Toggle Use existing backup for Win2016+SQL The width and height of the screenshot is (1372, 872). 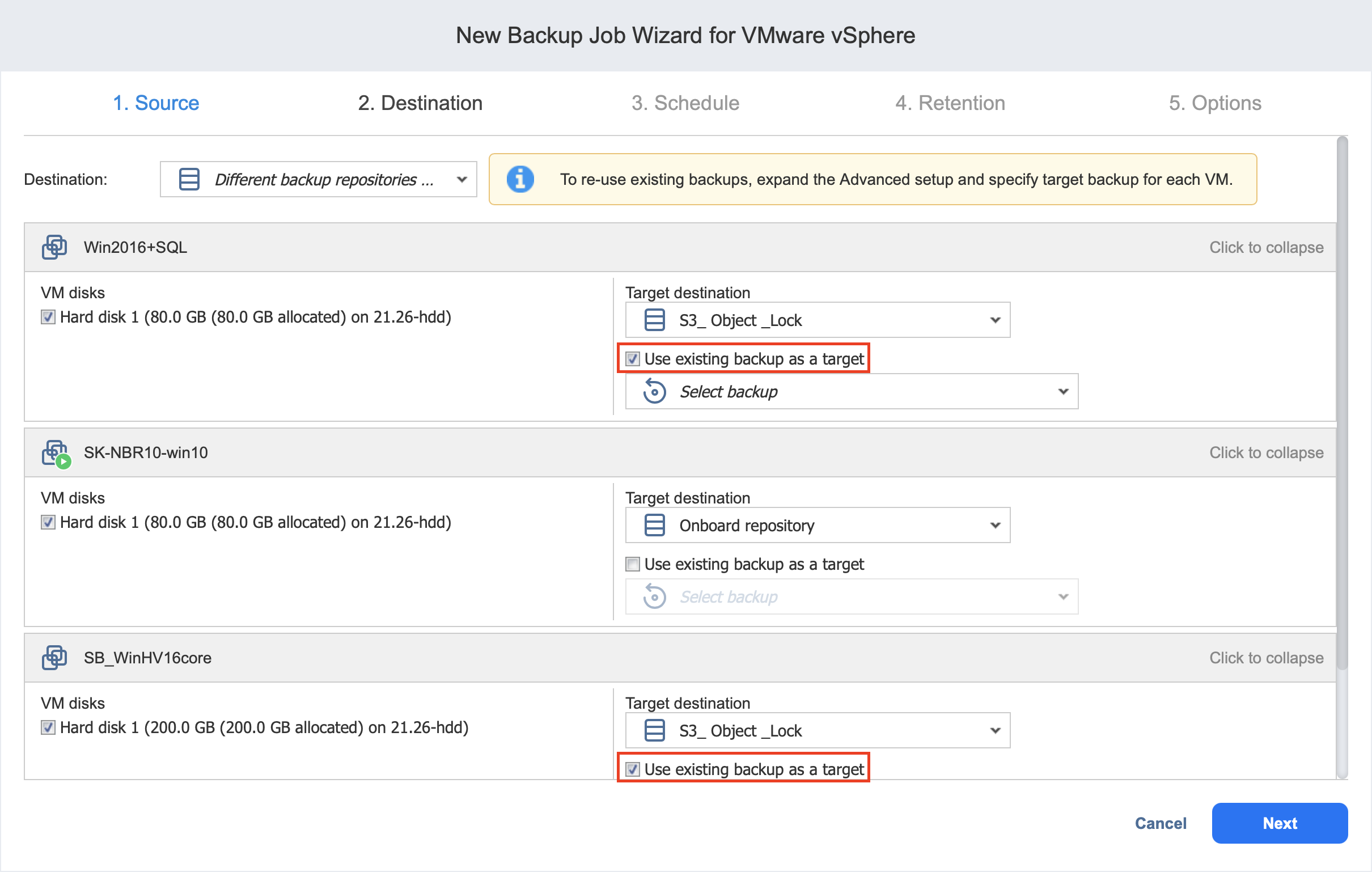click(633, 358)
